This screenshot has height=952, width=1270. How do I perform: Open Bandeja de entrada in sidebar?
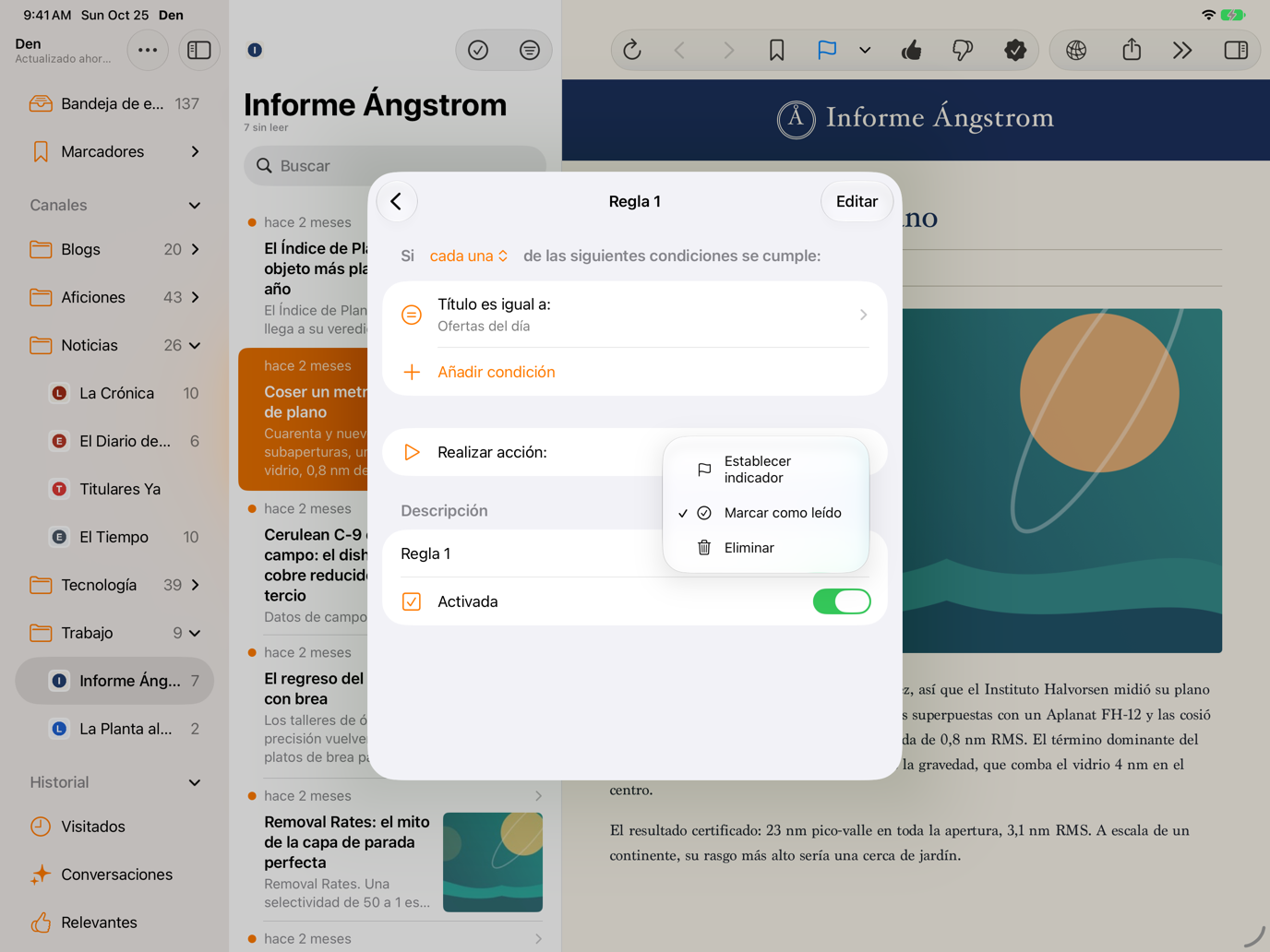click(114, 103)
